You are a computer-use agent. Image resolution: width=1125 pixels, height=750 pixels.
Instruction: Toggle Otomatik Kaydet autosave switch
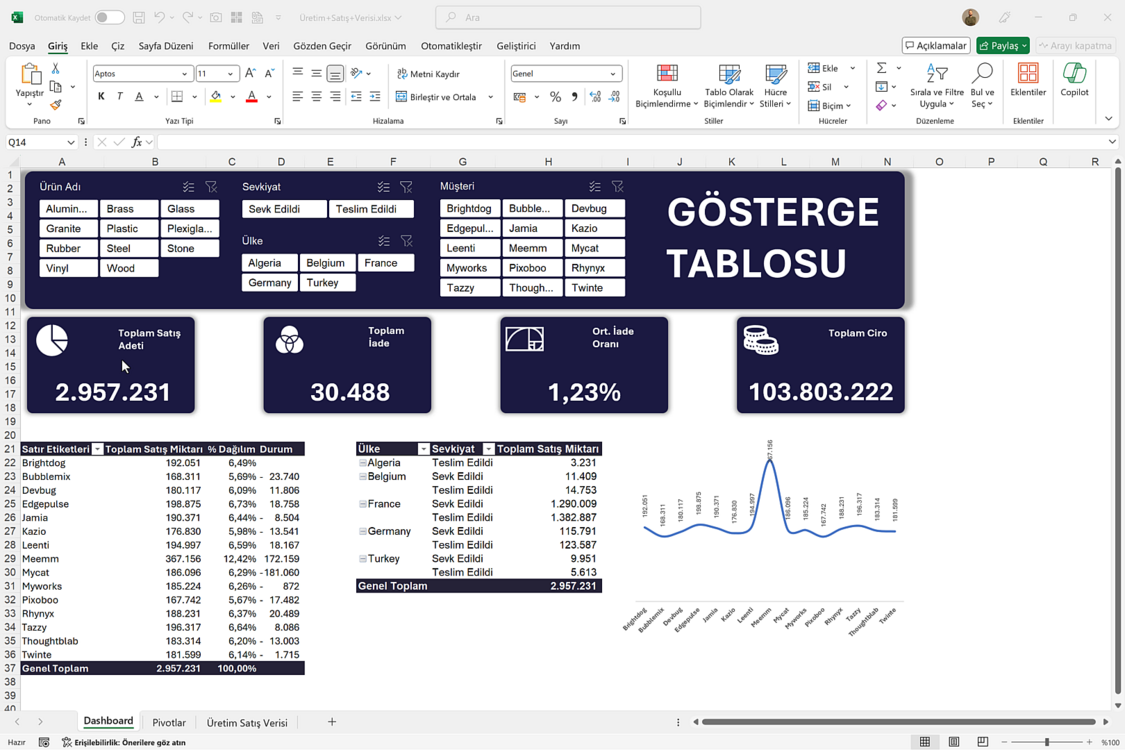[109, 17]
